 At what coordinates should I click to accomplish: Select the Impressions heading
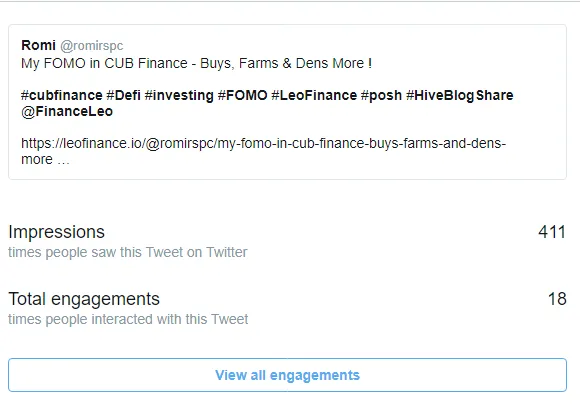56,232
